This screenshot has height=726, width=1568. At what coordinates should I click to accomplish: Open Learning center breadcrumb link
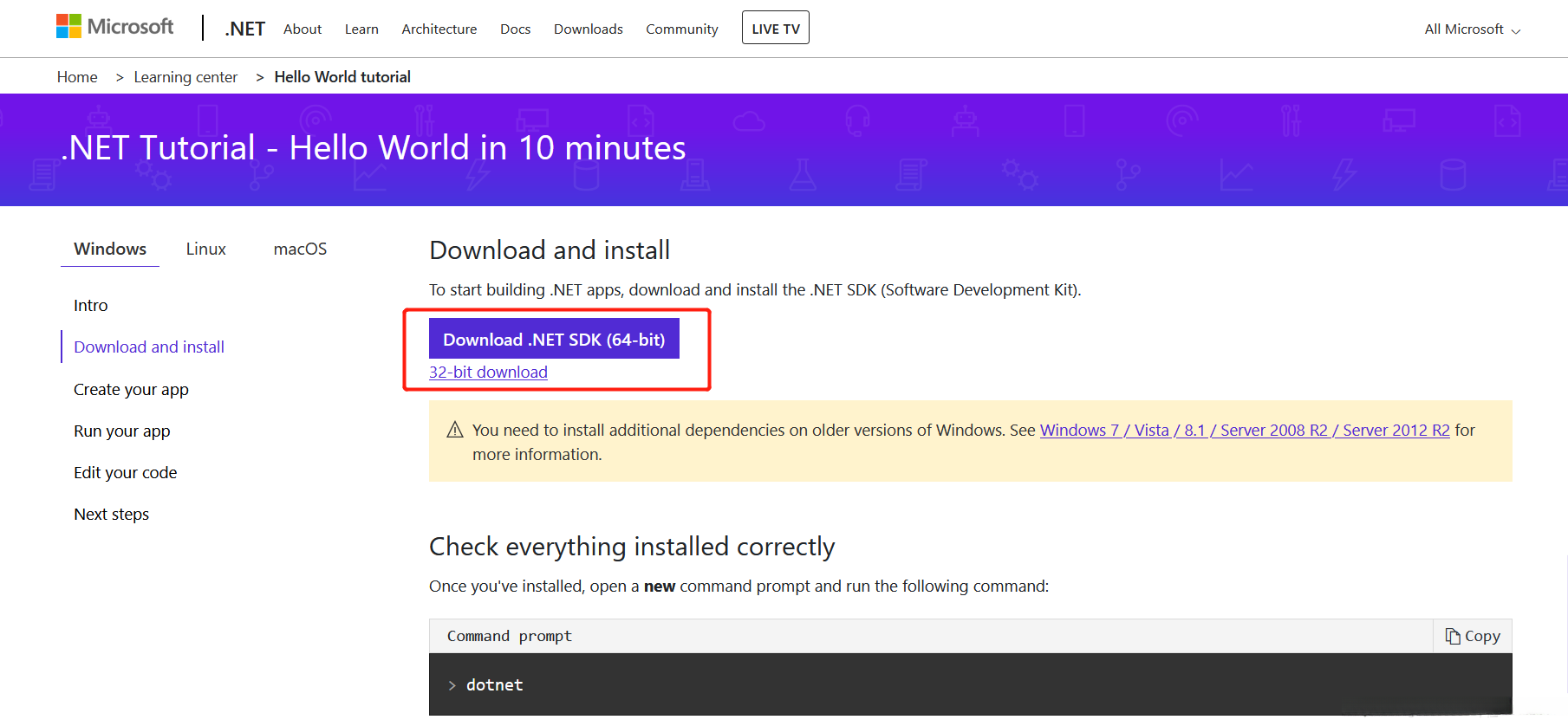(x=185, y=77)
